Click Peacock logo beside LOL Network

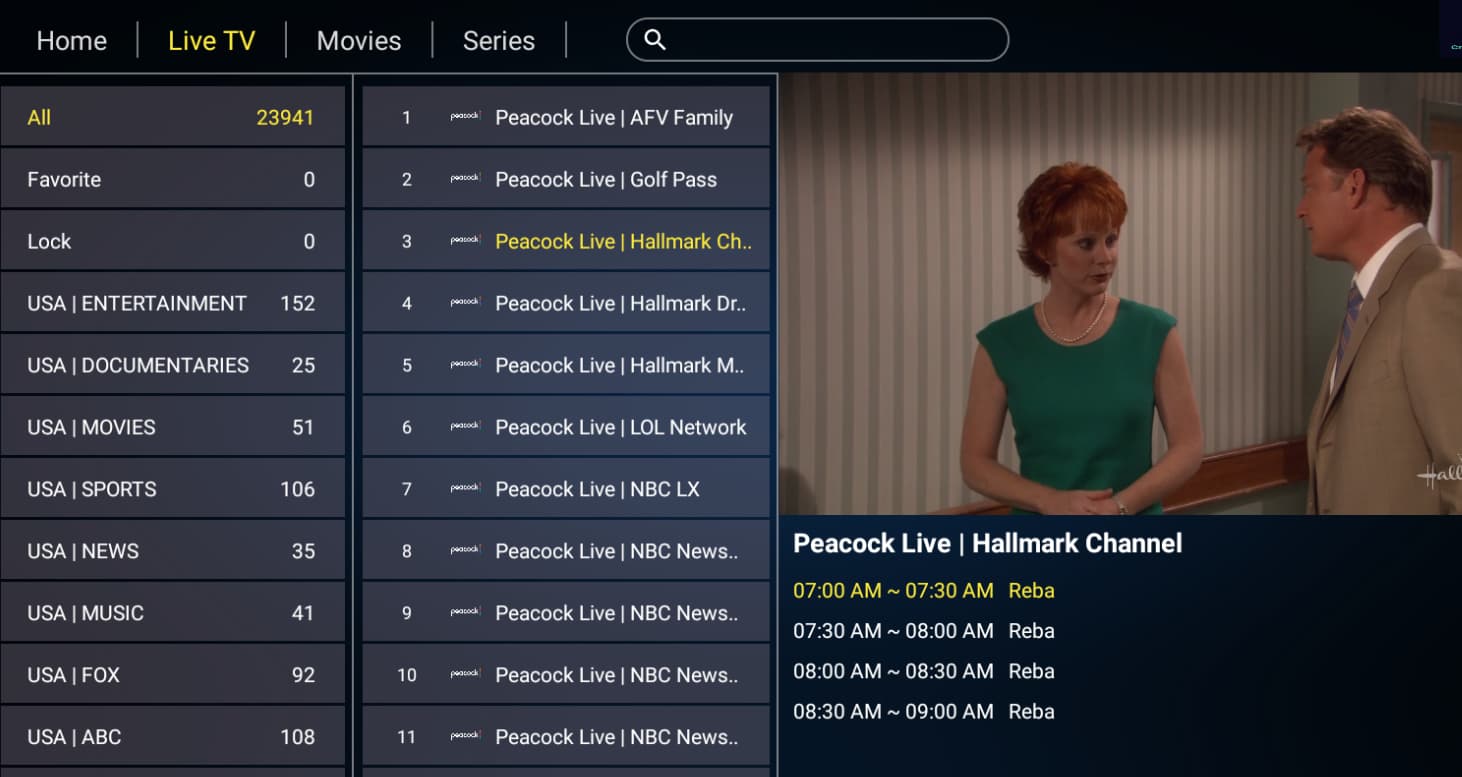465,427
